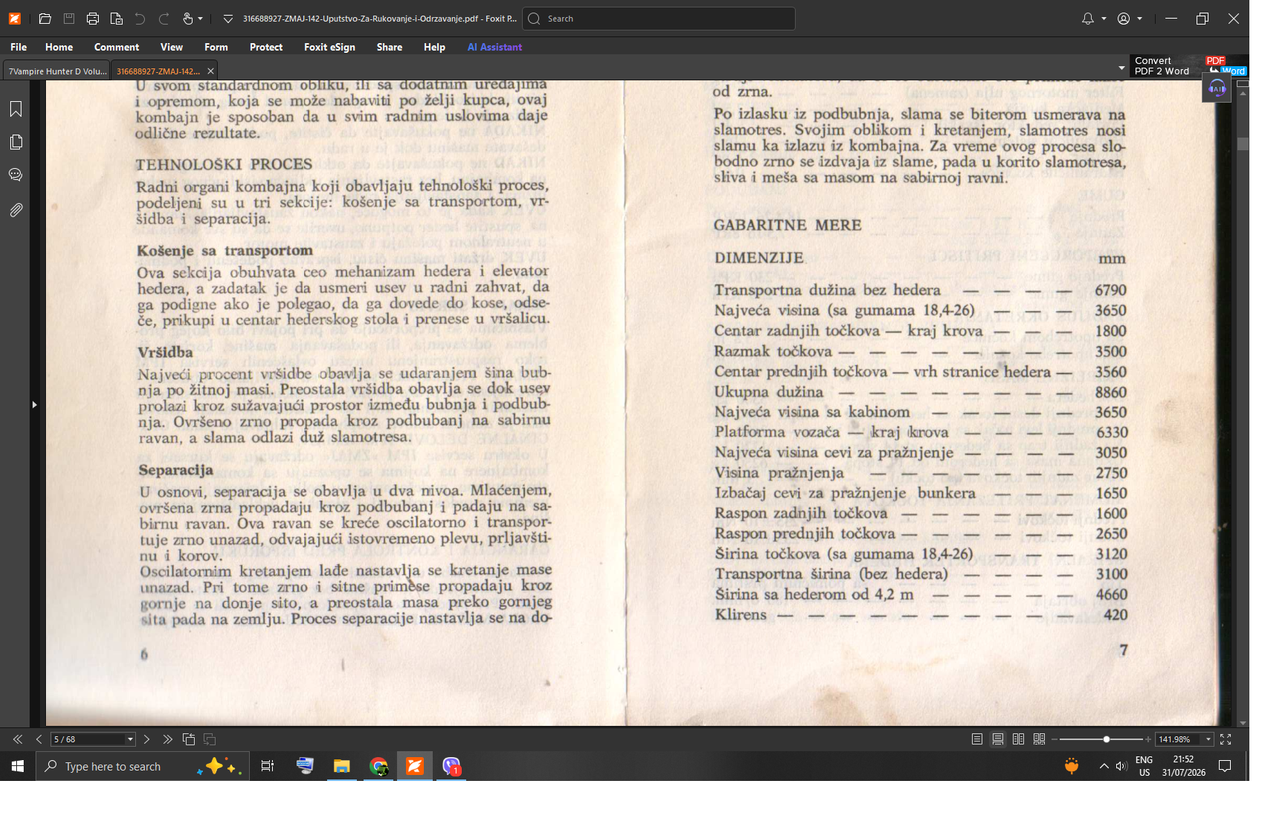
Task: Expand the account dropdown arrow
Action: tap(1139, 18)
